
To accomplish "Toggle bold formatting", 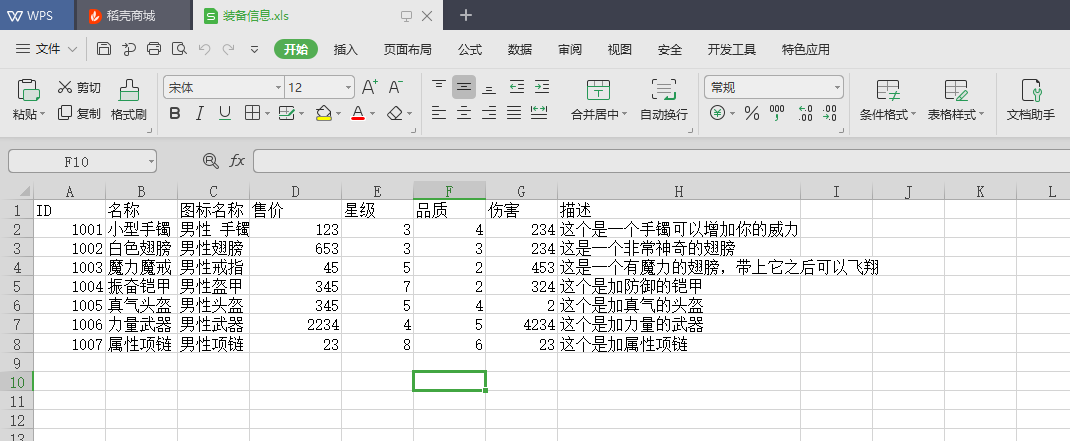I will click(175, 113).
